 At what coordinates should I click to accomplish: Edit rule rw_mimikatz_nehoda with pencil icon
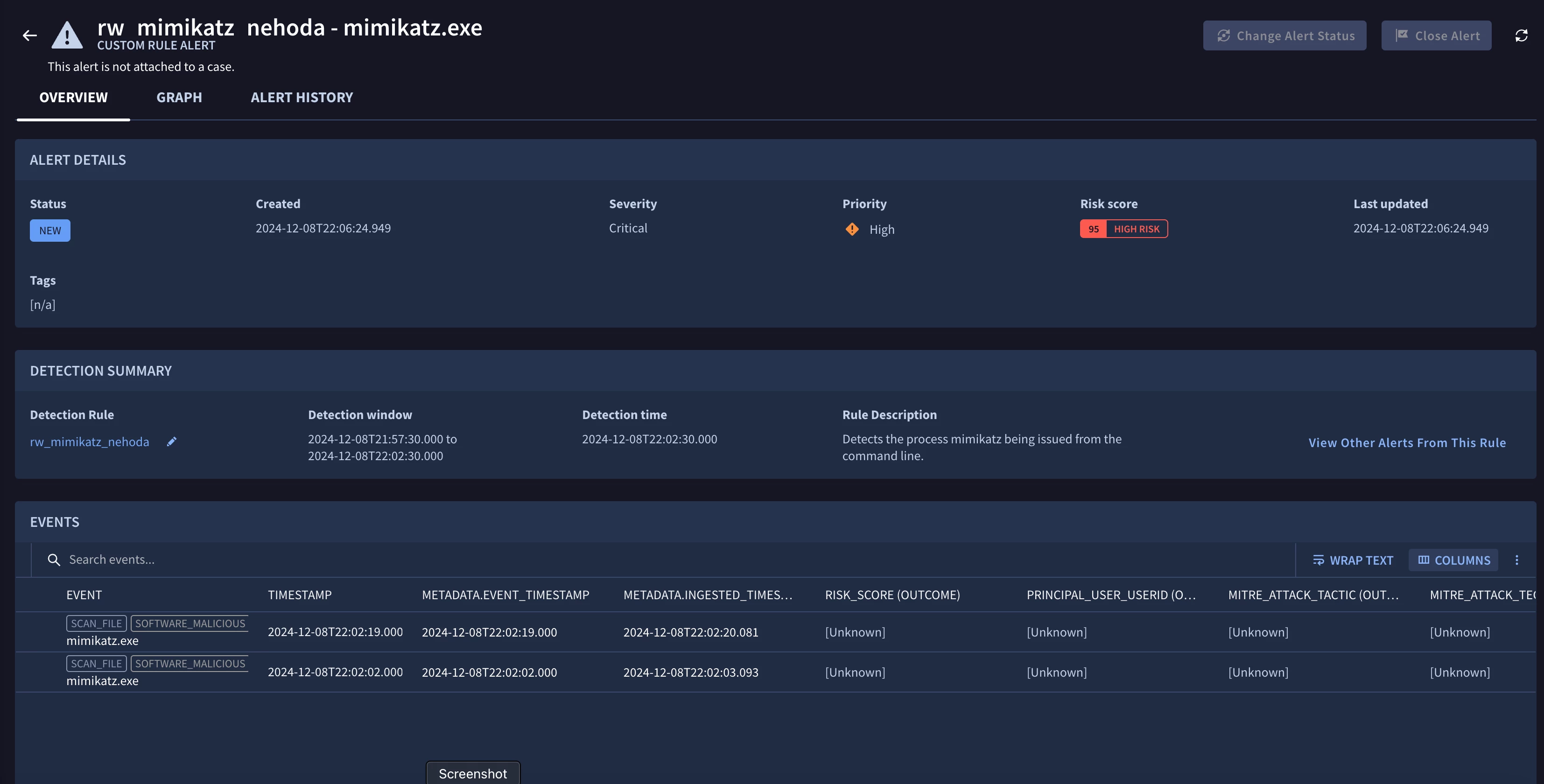click(171, 442)
